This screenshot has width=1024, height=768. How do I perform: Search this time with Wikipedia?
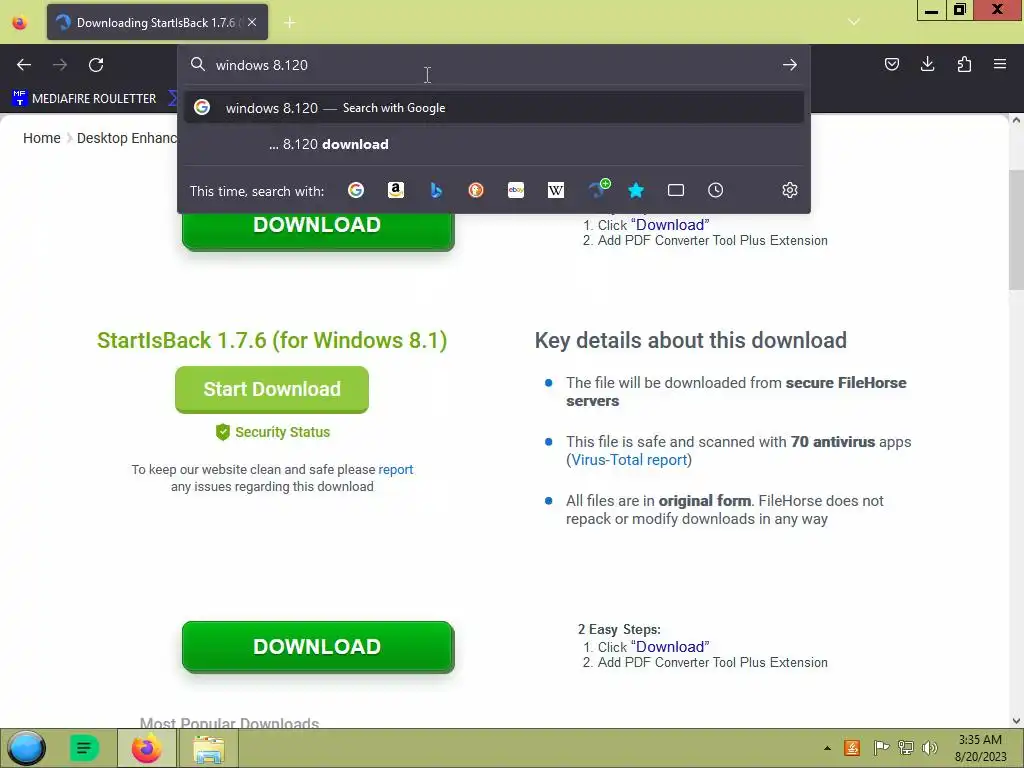[556, 190]
